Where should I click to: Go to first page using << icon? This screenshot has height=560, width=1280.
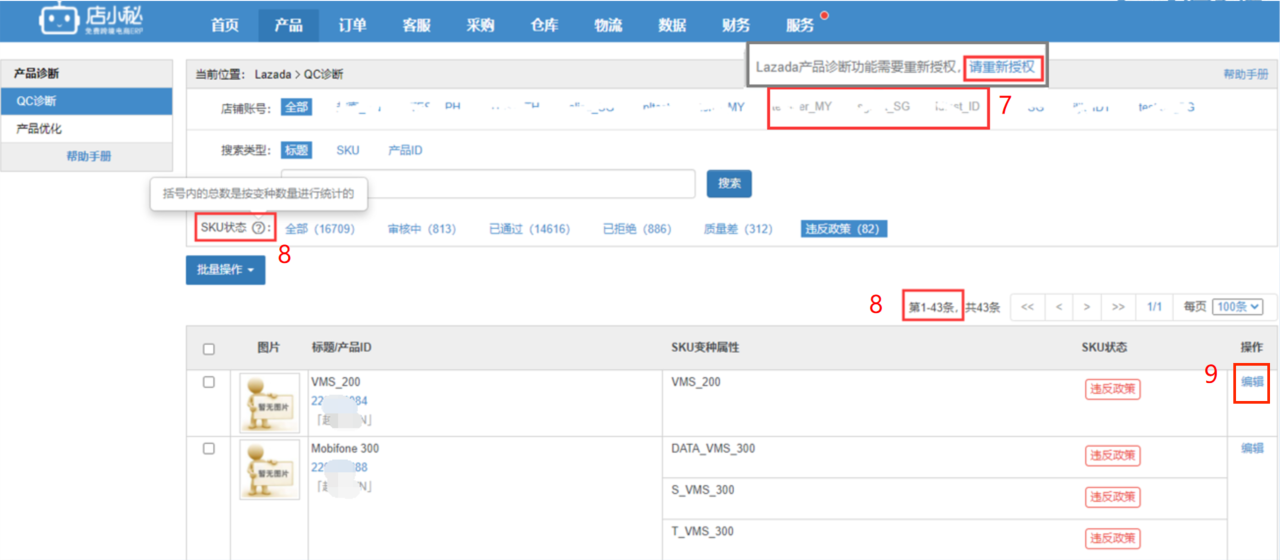[1027, 307]
